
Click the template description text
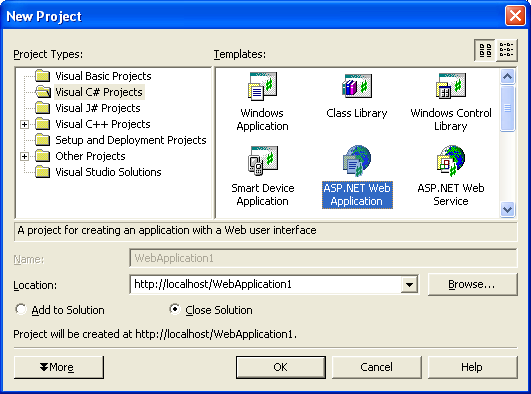click(x=167, y=230)
